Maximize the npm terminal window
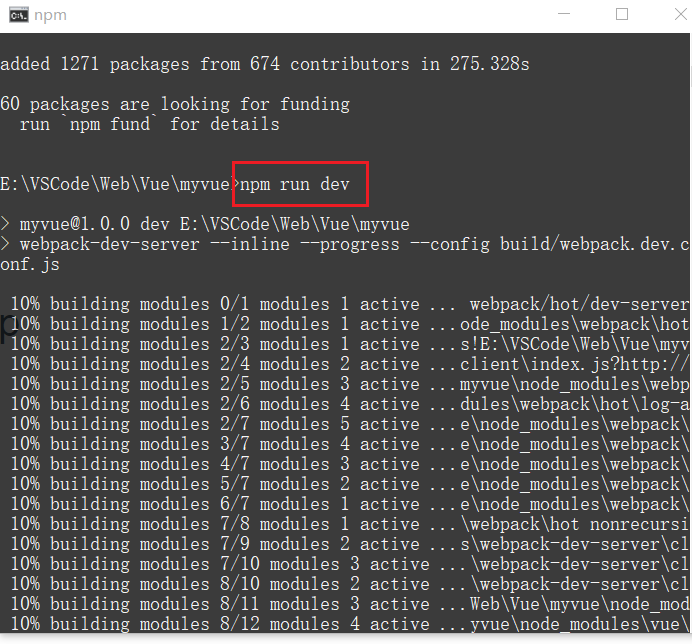Image resolution: width=692 pixels, height=644 pixels. (x=622, y=15)
